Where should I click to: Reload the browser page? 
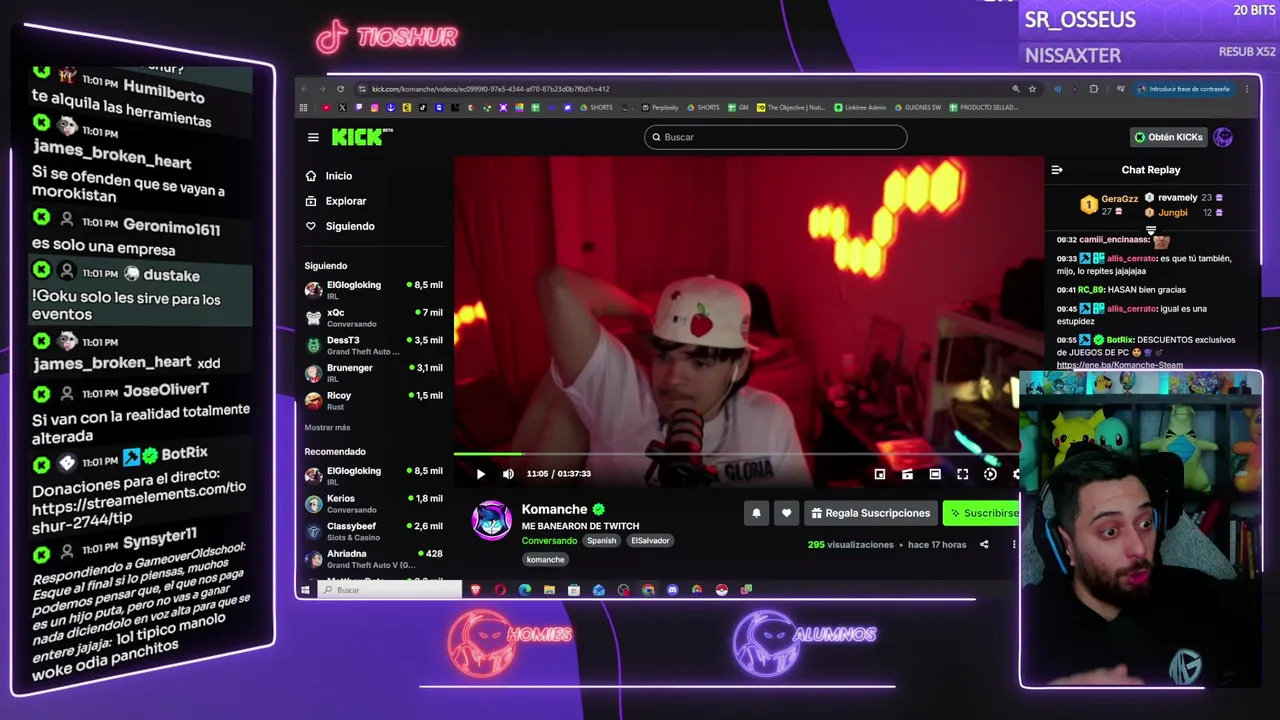click(x=340, y=89)
